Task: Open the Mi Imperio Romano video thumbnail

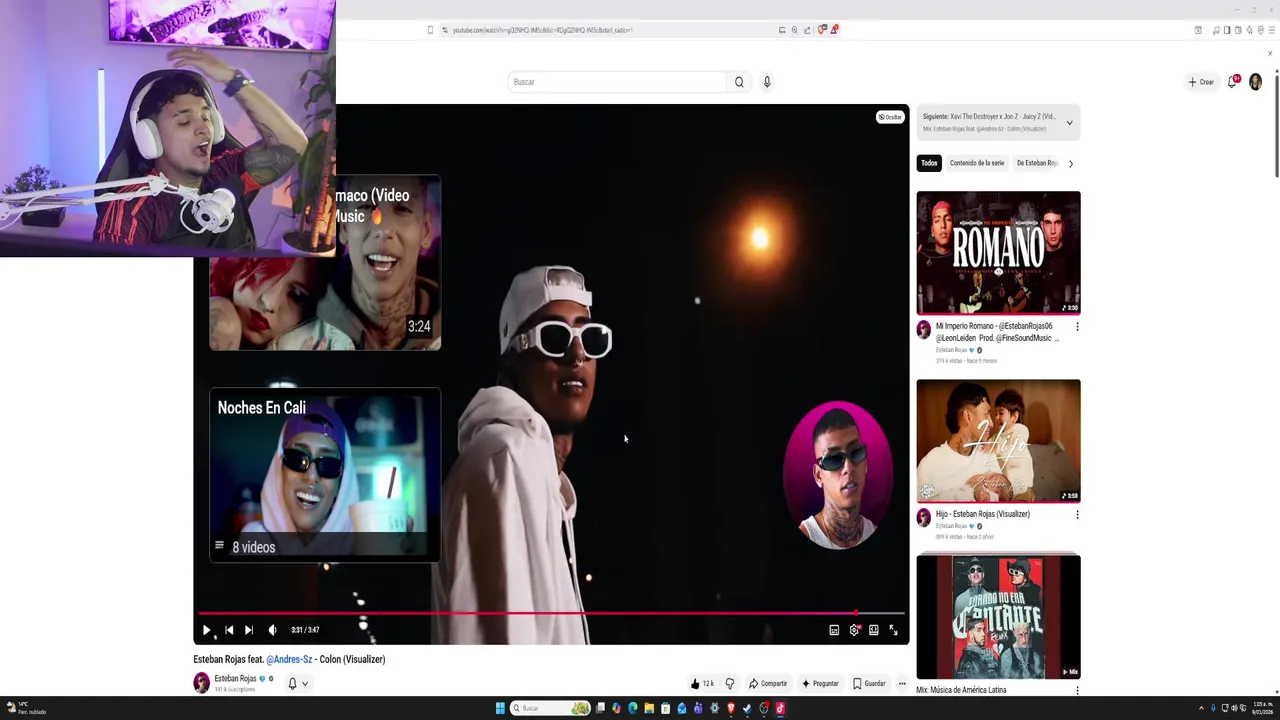Action: 998,252
